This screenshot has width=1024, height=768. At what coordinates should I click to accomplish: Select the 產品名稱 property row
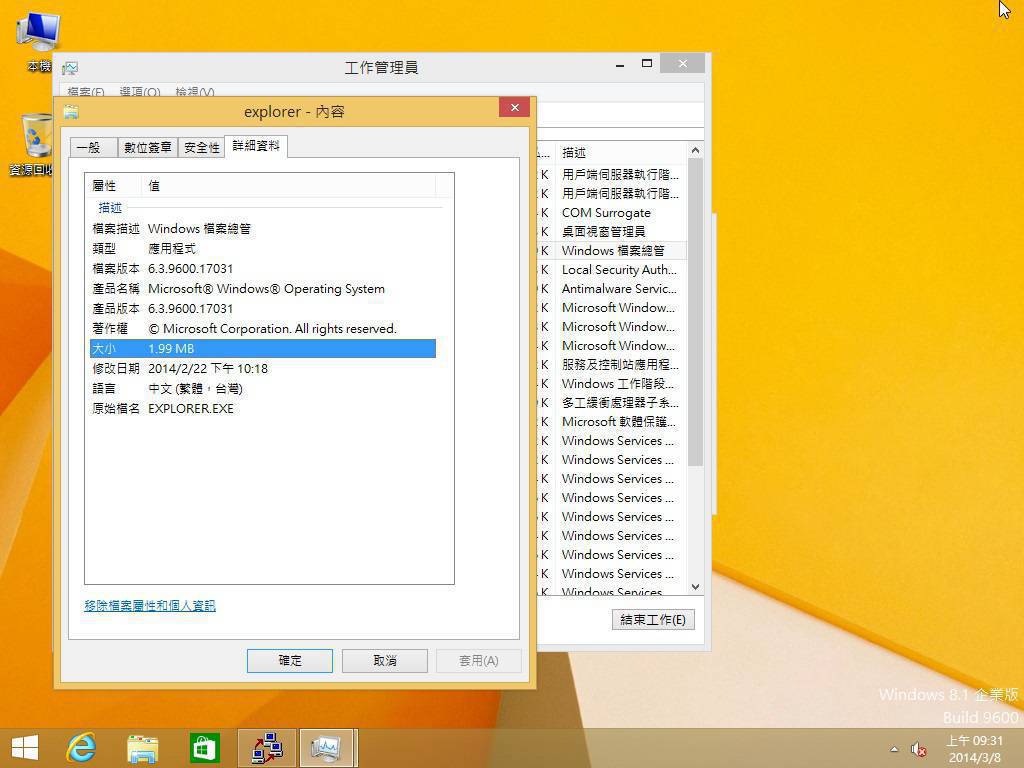point(263,289)
